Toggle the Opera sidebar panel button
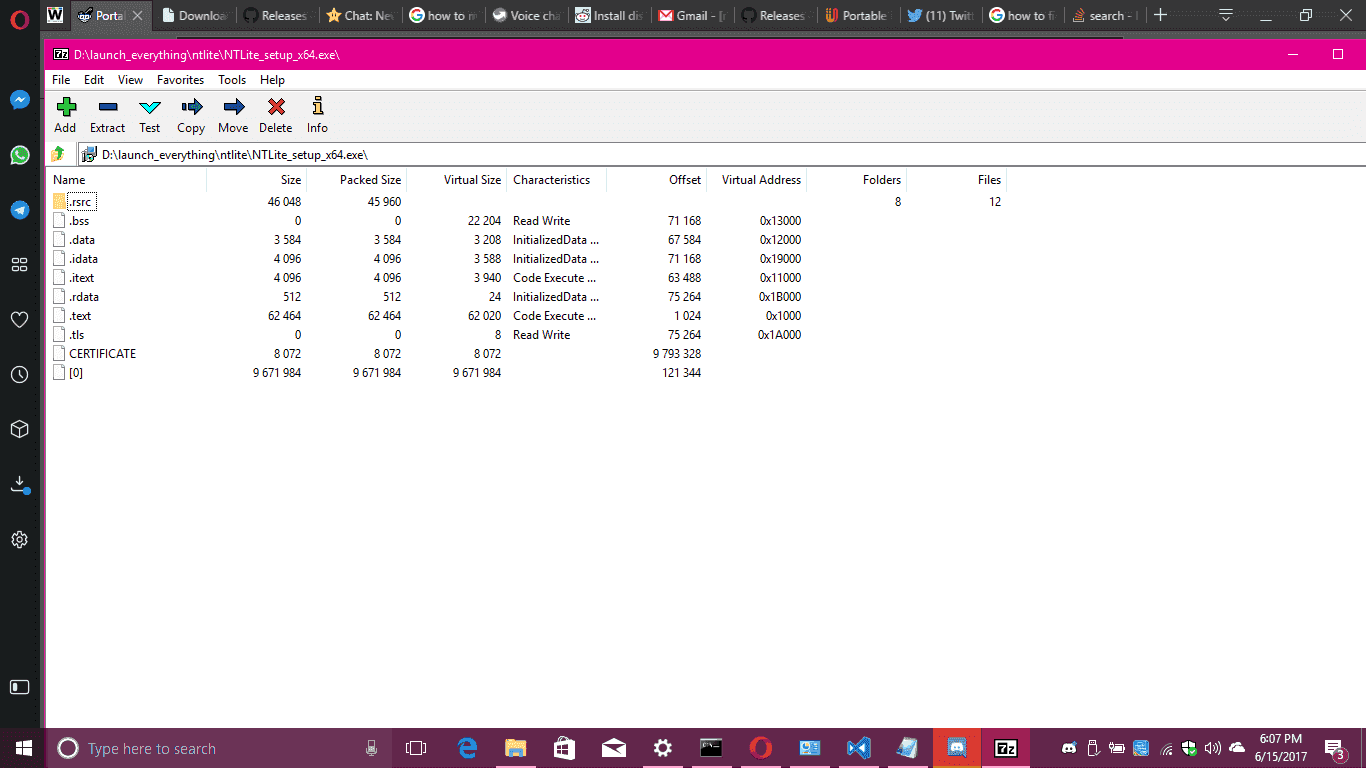The width and height of the screenshot is (1366, 768). point(19,687)
